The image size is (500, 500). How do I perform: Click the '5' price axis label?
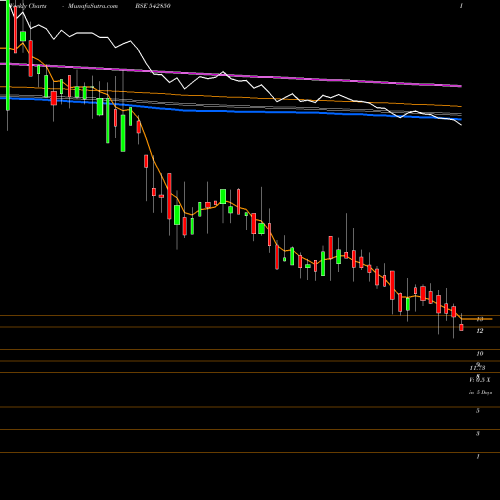tap(478, 410)
